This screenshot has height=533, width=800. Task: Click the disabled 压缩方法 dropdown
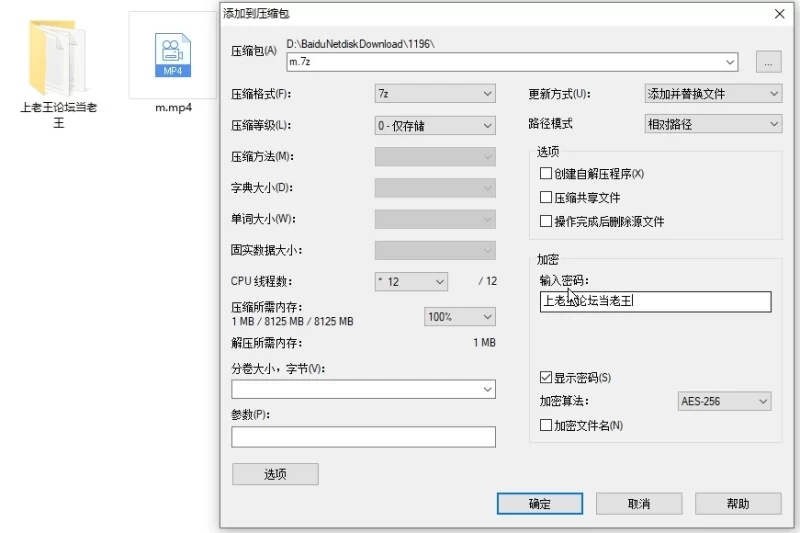(435, 157)
